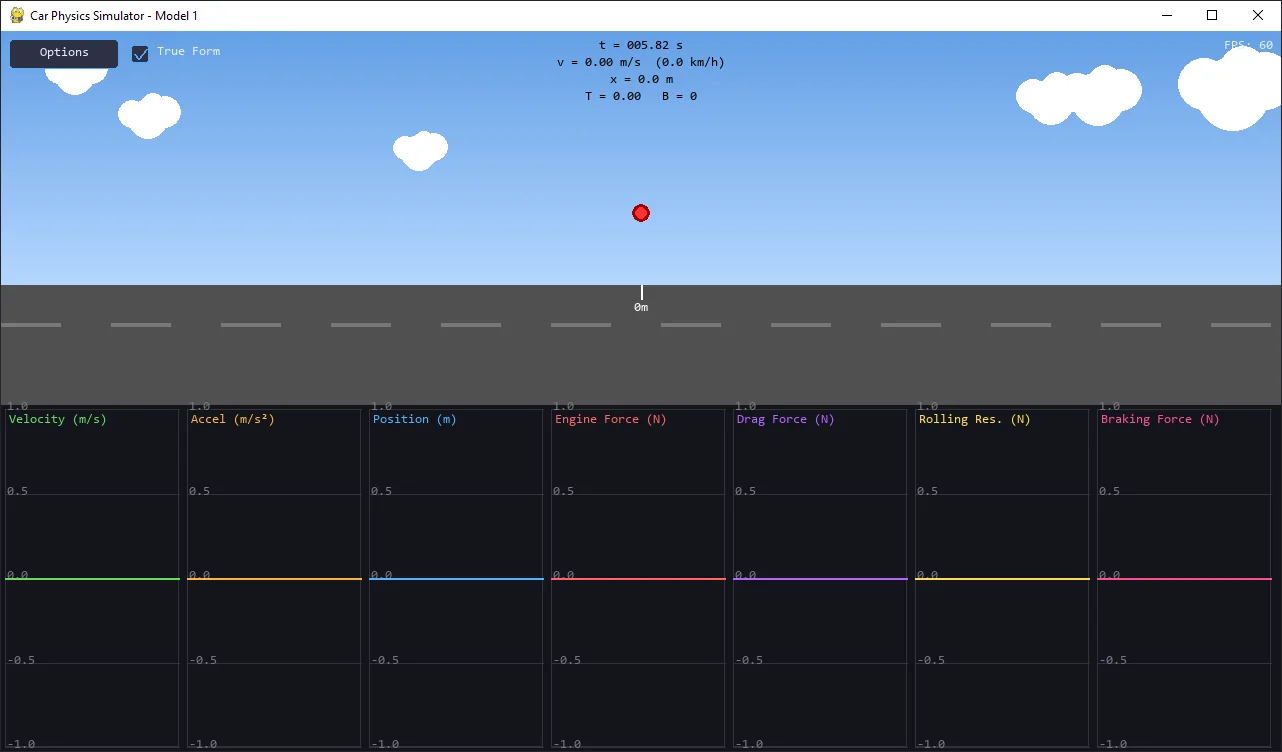Screen dimensions: 1282x752
Task: Click the throttle and brake readout
Action: 640,96
